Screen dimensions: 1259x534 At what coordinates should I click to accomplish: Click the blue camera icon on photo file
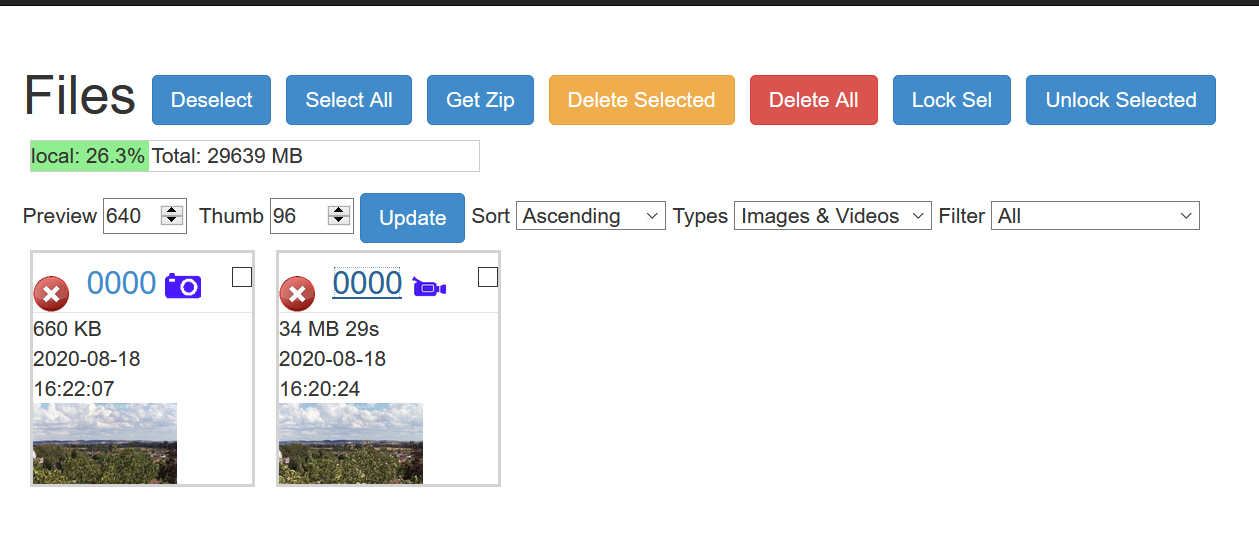[183, 286]
